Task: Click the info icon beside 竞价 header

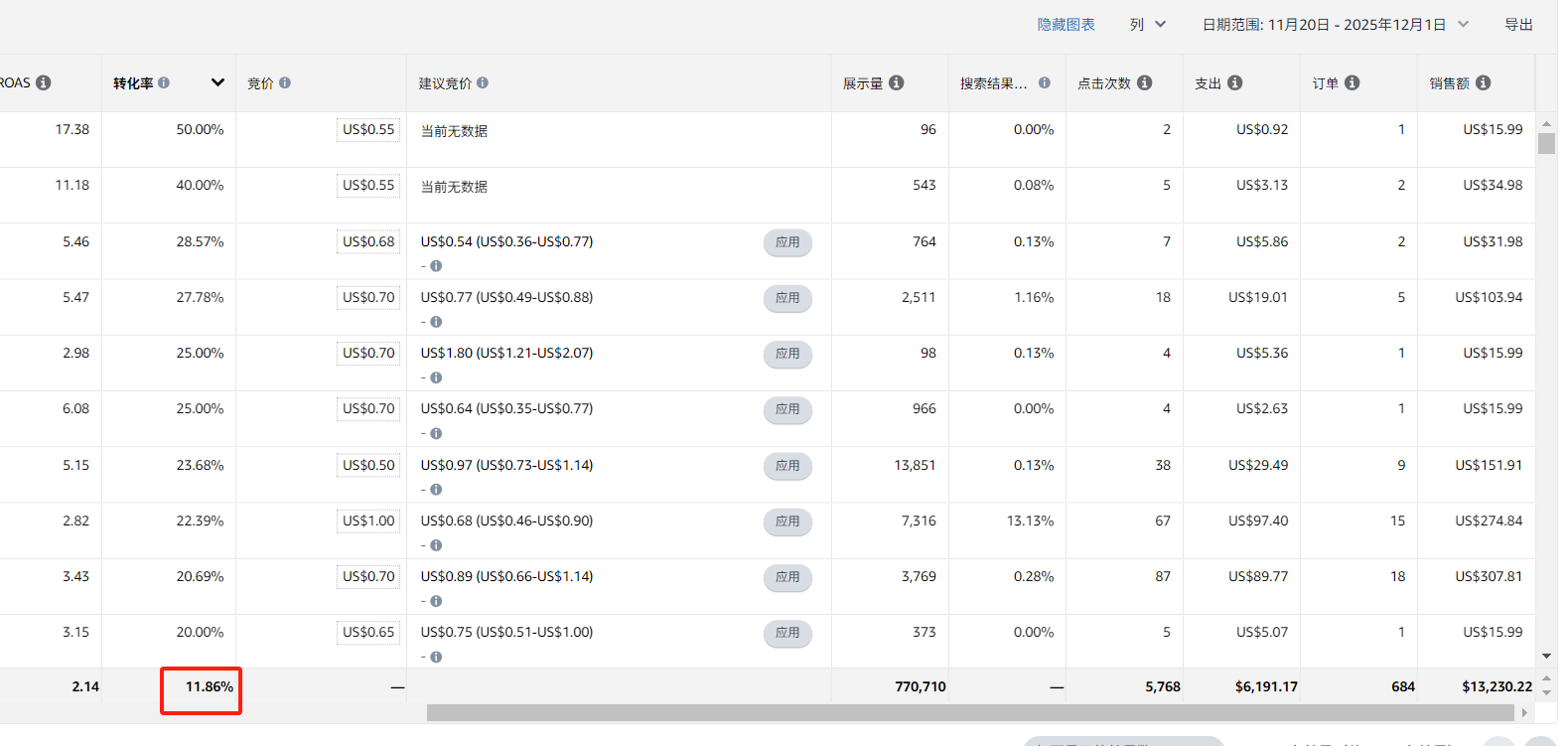Action: coord(285,83)
